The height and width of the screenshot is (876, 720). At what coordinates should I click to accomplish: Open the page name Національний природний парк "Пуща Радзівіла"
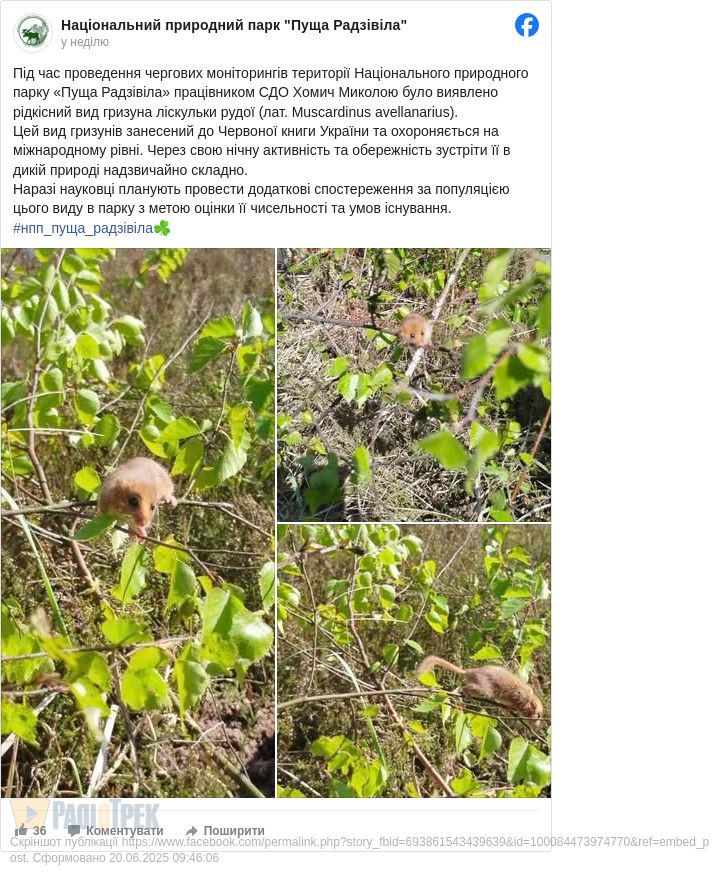(233, 25)
